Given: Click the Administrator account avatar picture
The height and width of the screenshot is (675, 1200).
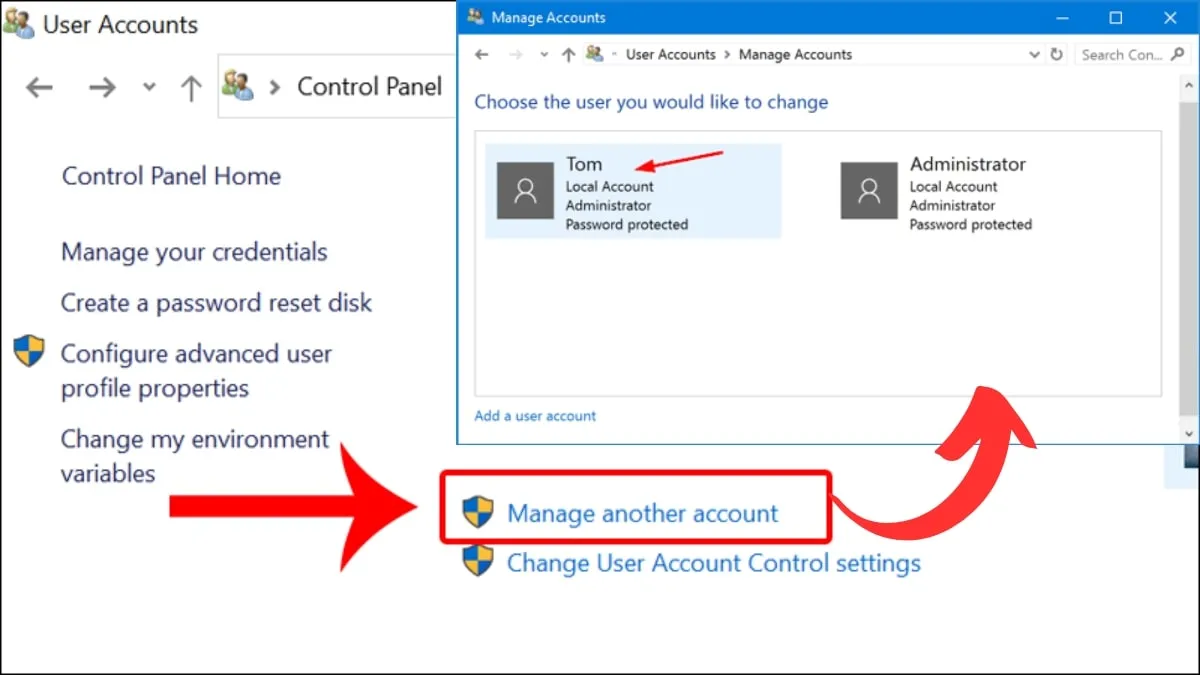Looking at the screenshot, I should 869,191.
